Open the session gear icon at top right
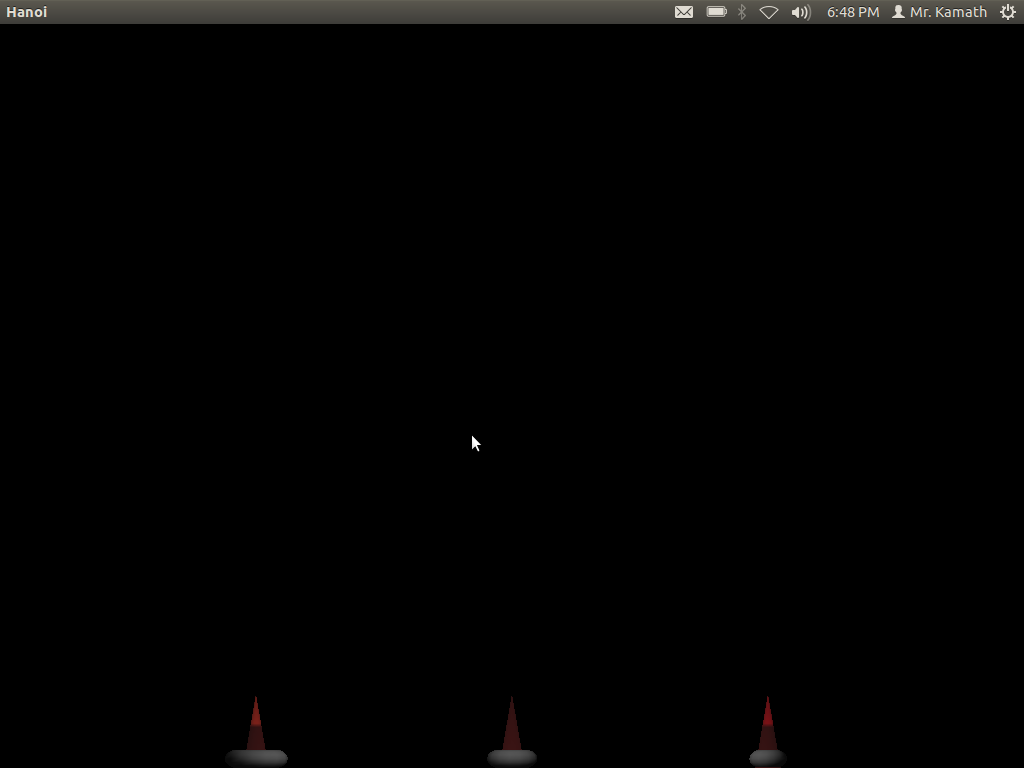 click(x=1008, y=12)
